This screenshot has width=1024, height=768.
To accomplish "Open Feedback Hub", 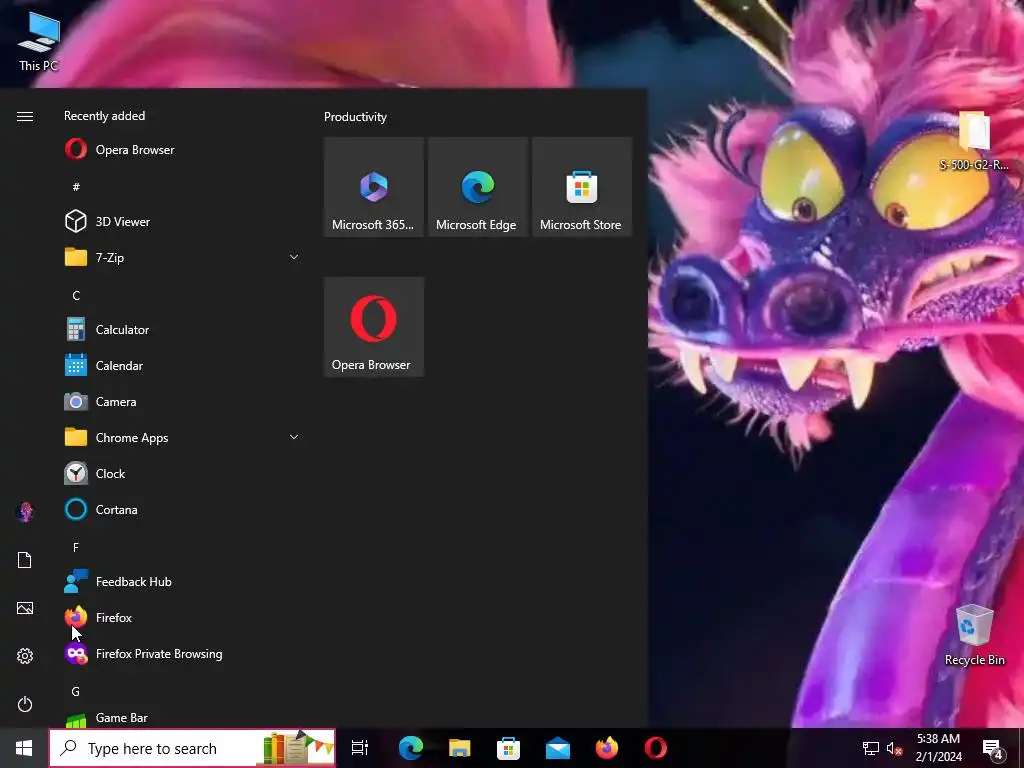I will (x=183, y=581).
